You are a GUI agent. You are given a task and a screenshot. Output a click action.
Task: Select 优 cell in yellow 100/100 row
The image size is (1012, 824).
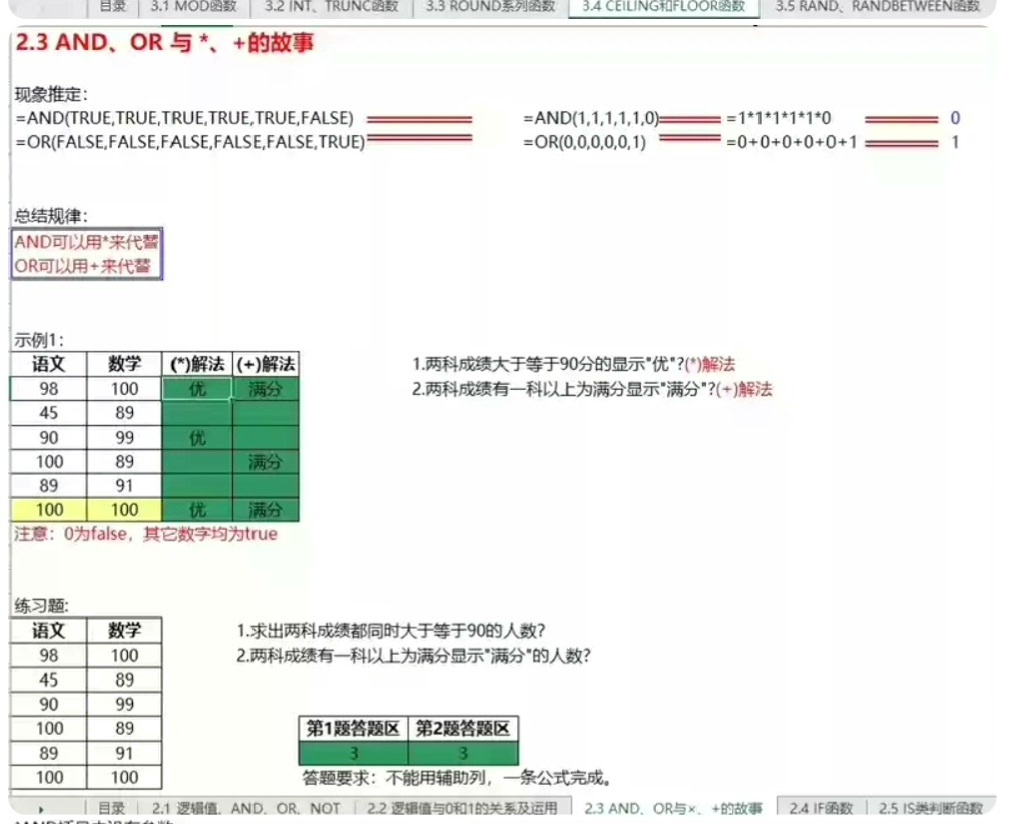[197, 510]
